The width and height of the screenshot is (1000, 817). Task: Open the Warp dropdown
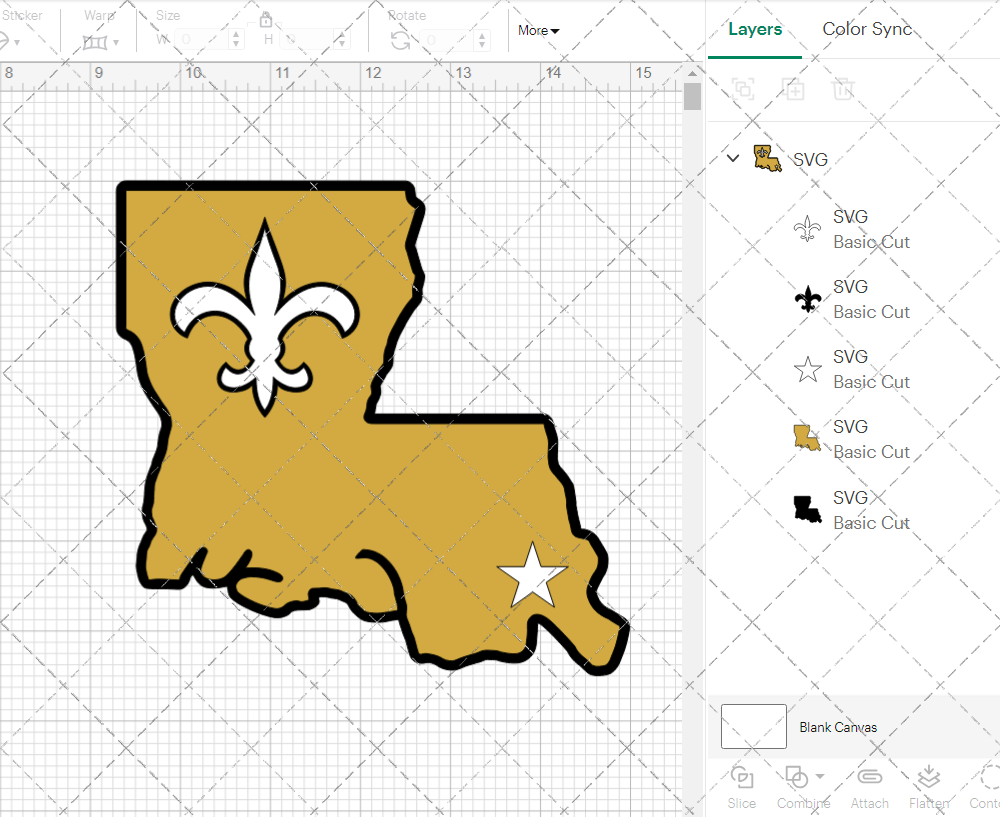click(101, 41)
